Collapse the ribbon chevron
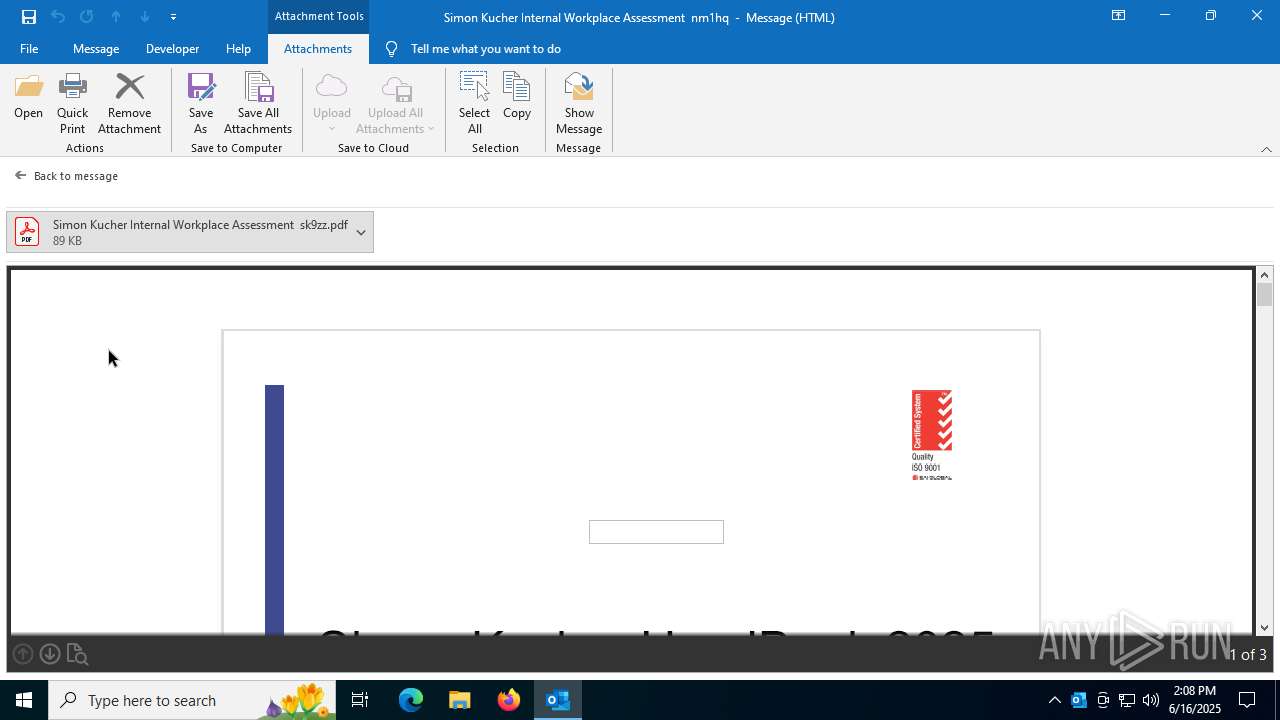The height and width of the screenshot is (720, 1280). pyautogui.click(x=1266, y=149)
